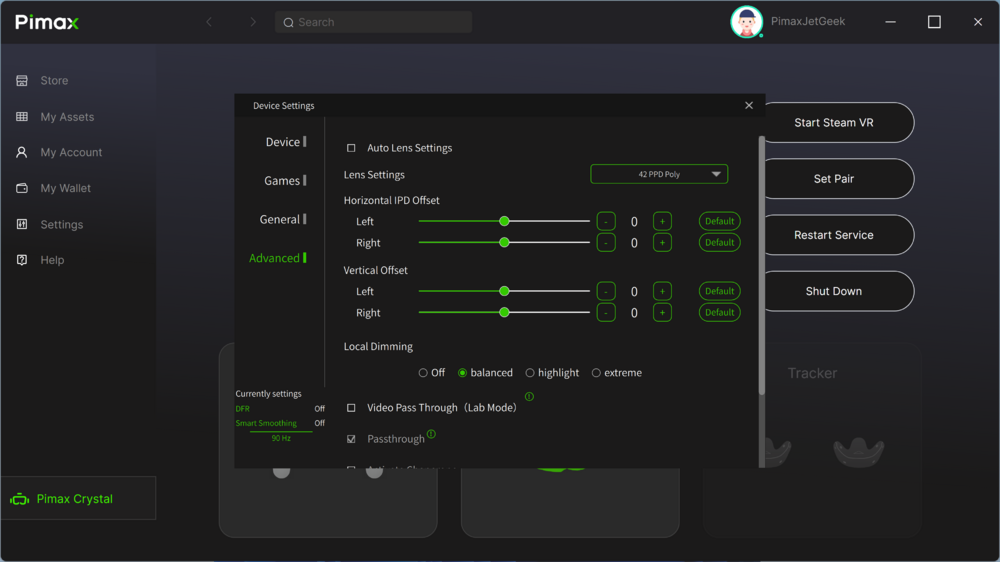Click the 90 Hz refresh rate text

tap(281, 438)
